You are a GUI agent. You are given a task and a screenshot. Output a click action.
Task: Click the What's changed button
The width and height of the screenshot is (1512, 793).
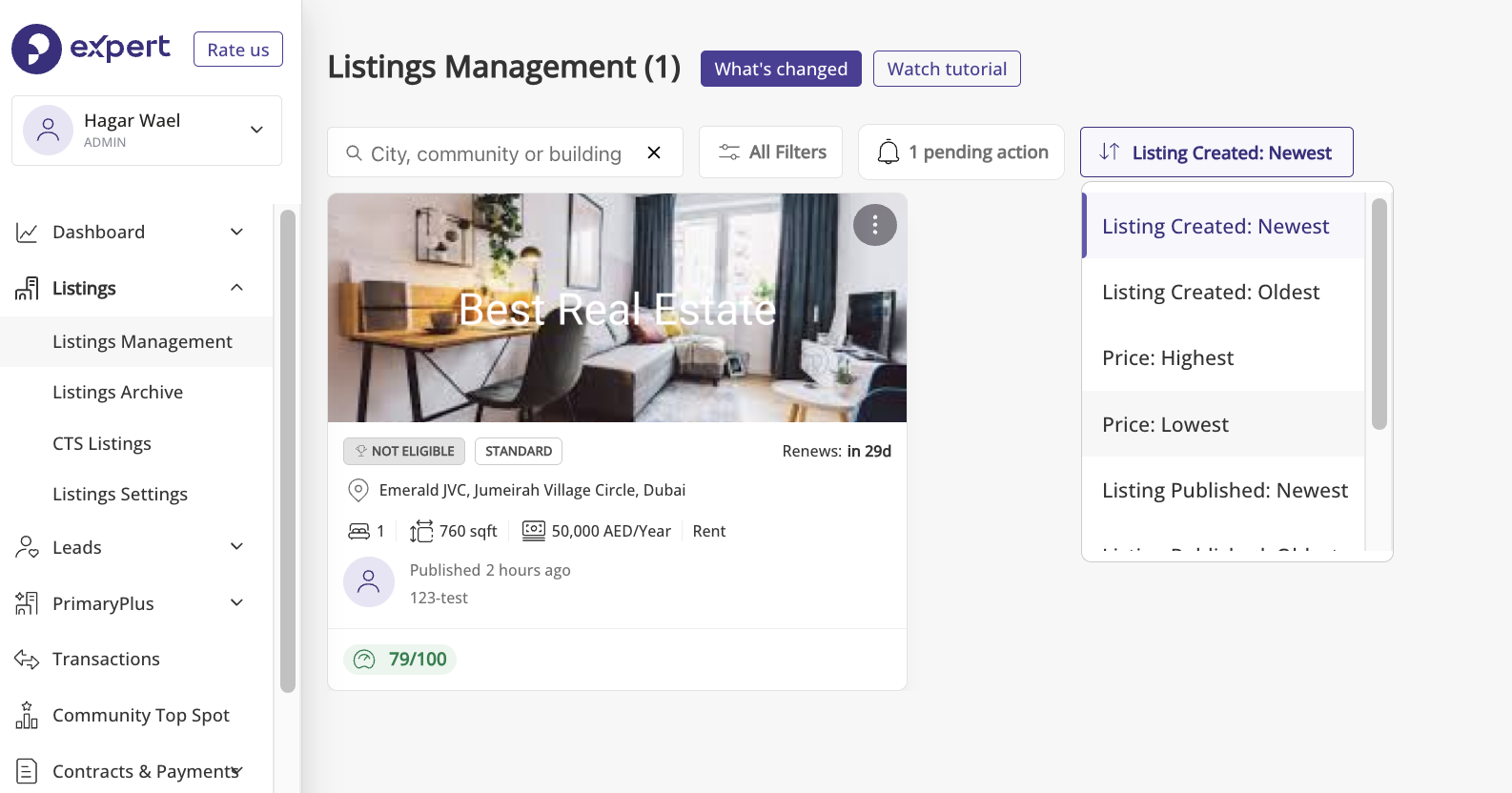[781, 69]
